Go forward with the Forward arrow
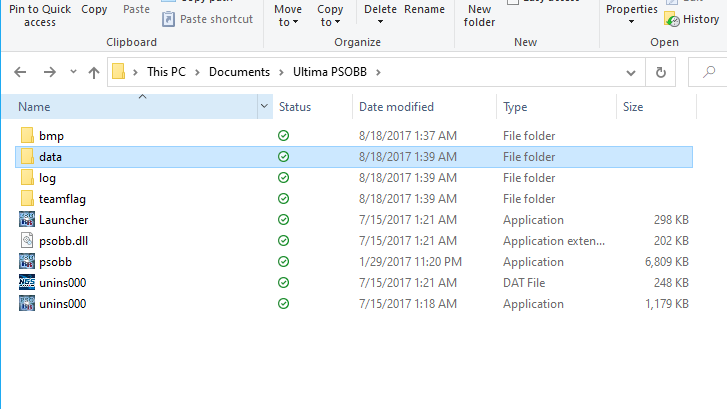727x409 pixels. point(50,72)
